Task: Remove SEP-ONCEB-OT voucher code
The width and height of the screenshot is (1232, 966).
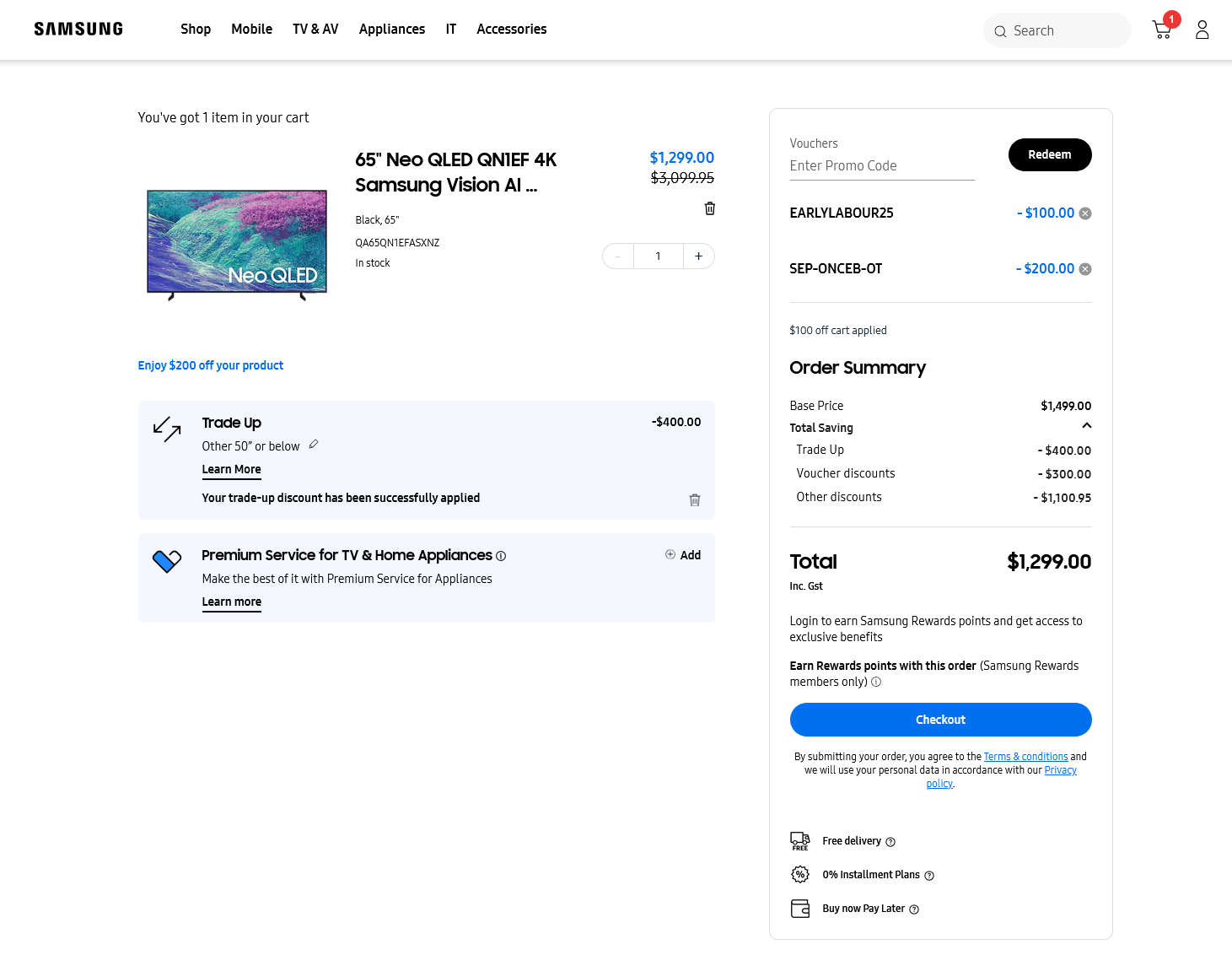Action: (x=1085, y=269)
